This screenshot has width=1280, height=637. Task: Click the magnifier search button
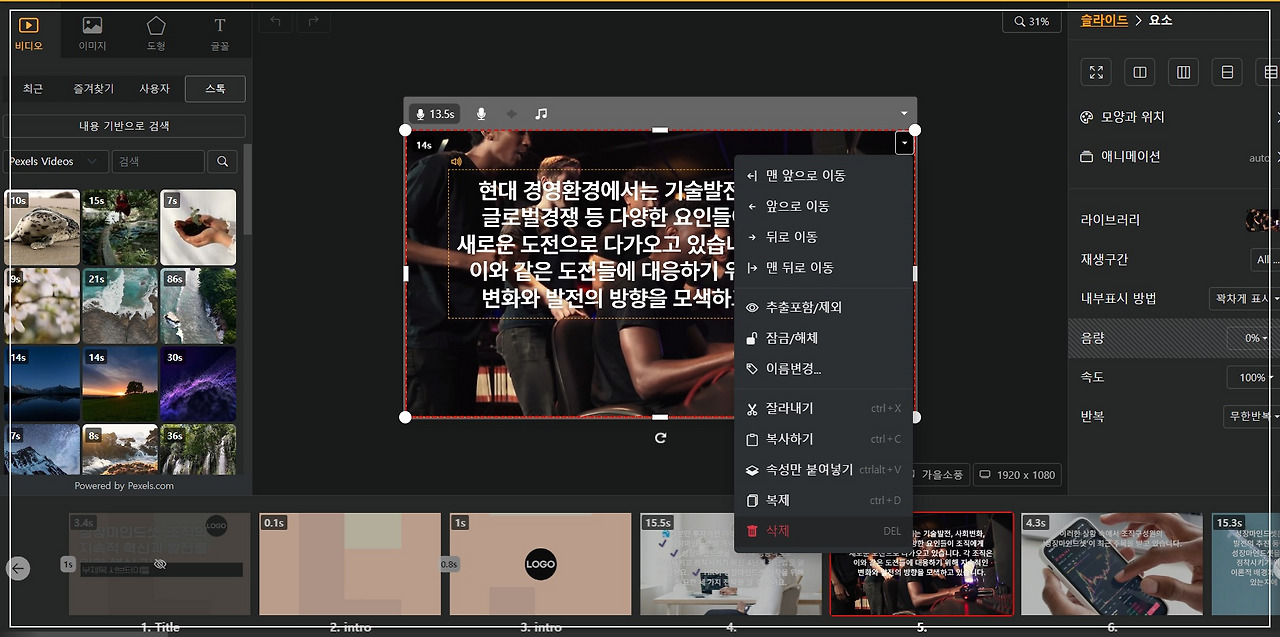tap(222, 161)
